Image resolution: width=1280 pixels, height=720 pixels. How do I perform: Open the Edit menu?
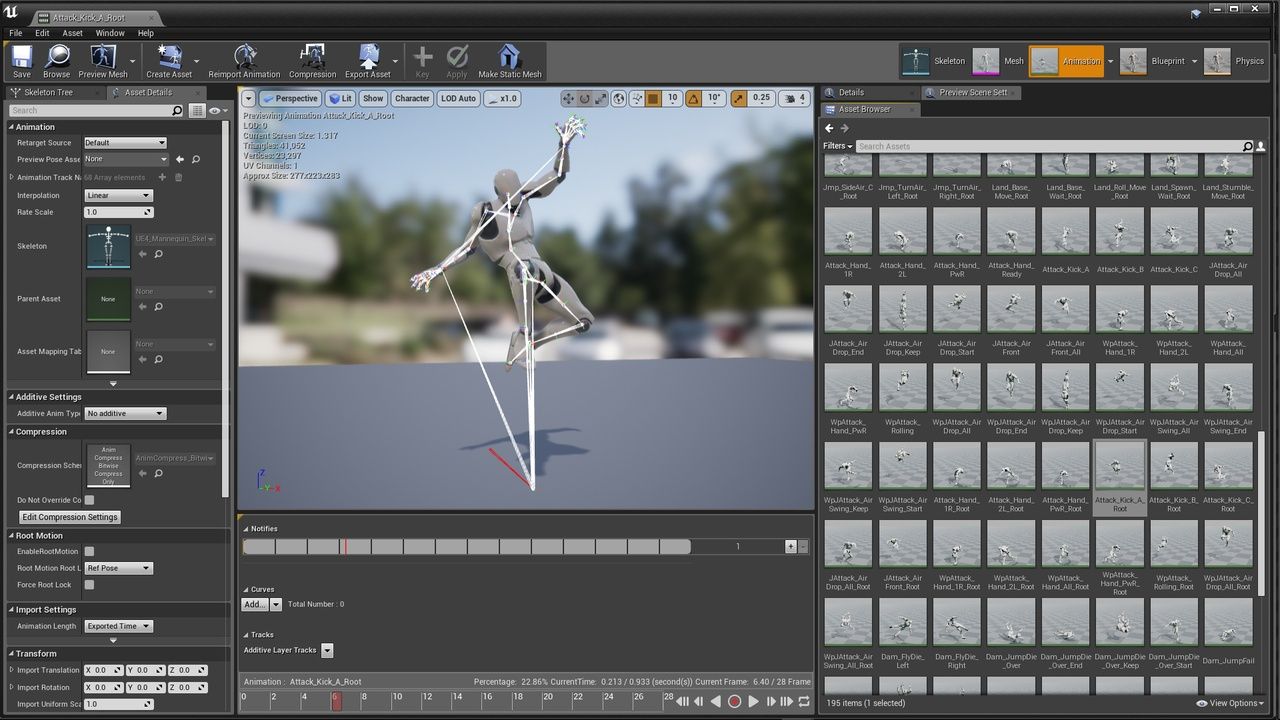click(x=42, y=33)
